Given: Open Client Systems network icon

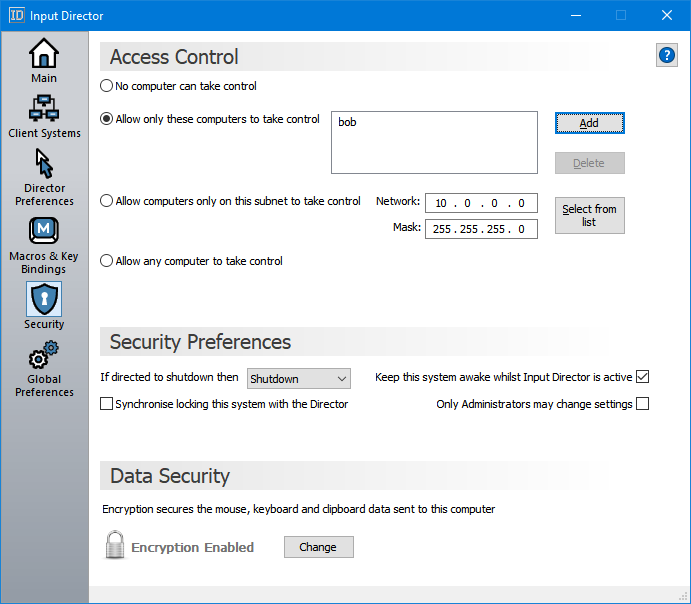Looking at the screenshot, I should click(44, 108).
